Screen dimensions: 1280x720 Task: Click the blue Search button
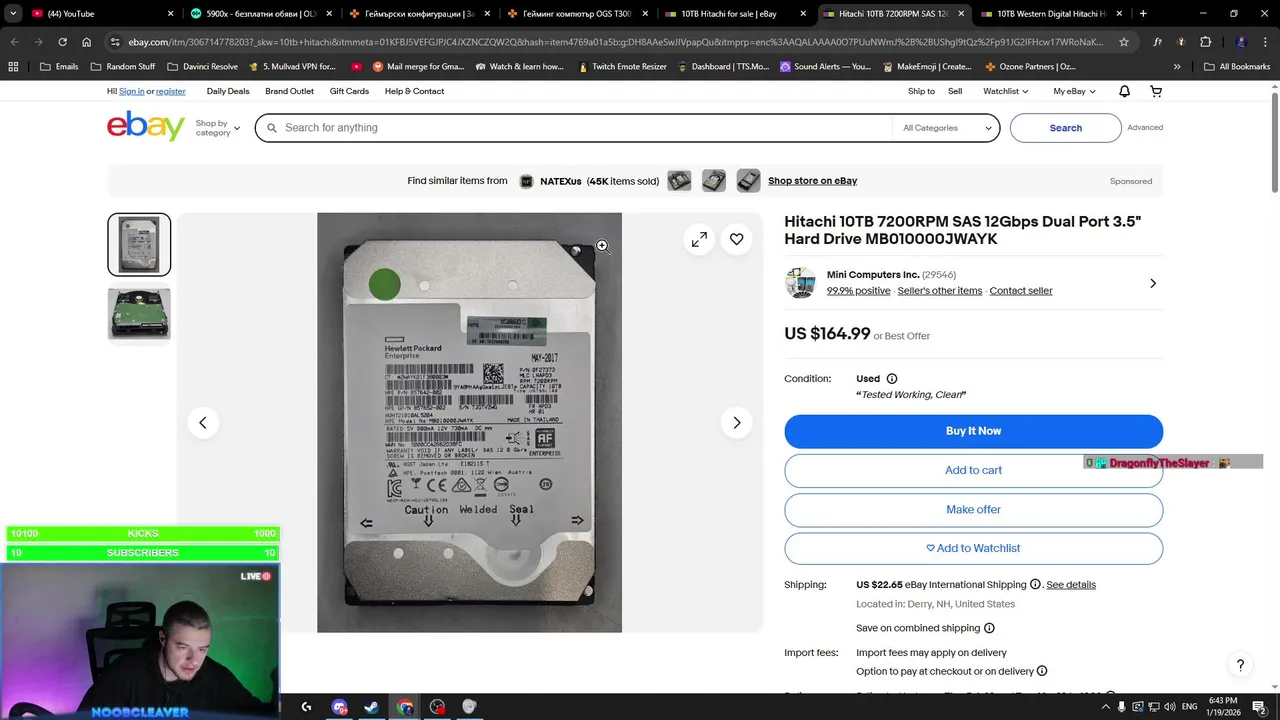(x=1065, y=128)
